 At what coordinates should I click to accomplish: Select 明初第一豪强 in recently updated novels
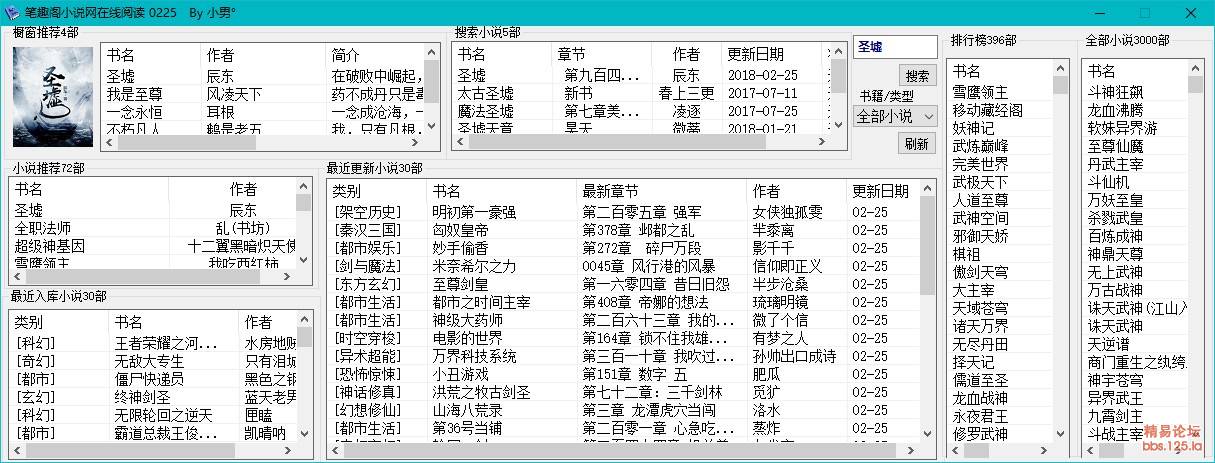pyautogui.click(x=474, y=212)
